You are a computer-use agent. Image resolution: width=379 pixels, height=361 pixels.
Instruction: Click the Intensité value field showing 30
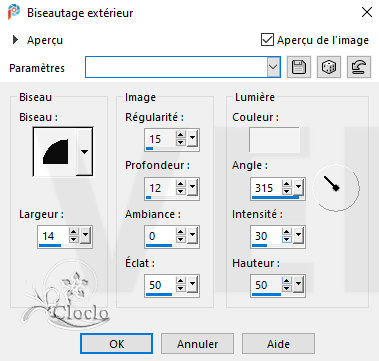click(x=266, y=236)
